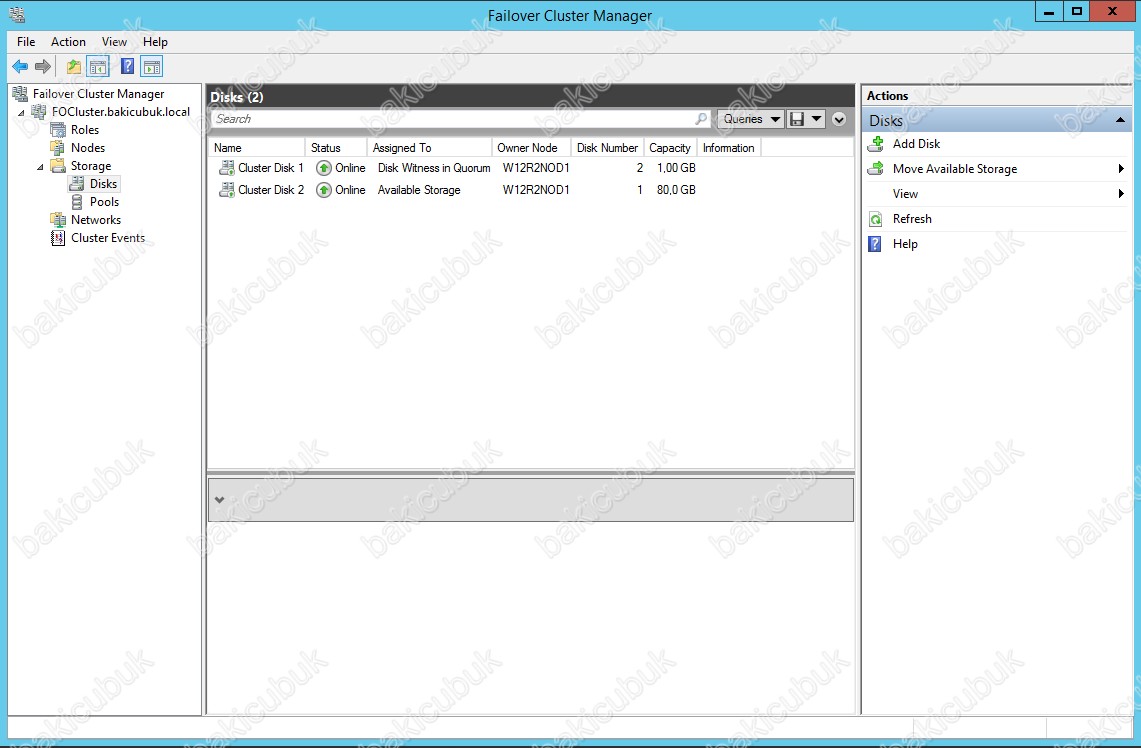Open the save query dropdown arrow
Viewport: 1141px width, 748px height.
click(816, 119)
